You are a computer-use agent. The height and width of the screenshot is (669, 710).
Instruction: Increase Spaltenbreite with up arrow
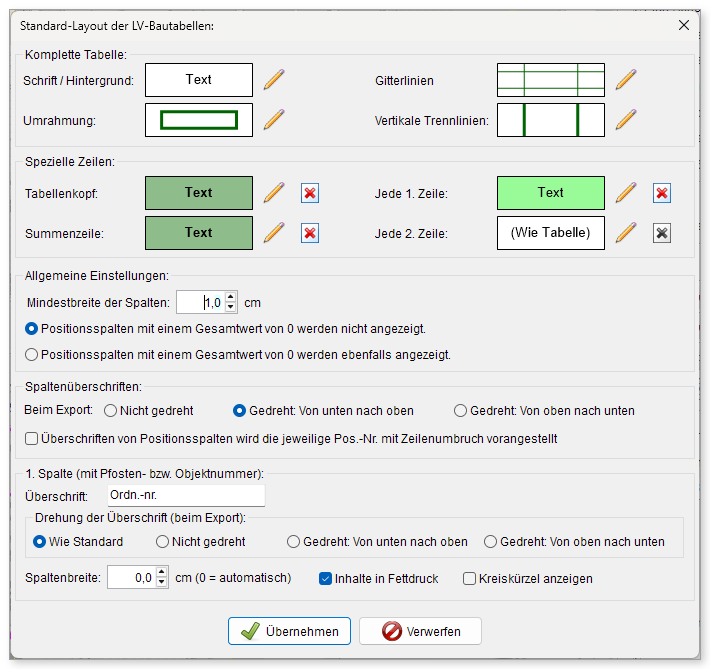[x=162, y=572]
